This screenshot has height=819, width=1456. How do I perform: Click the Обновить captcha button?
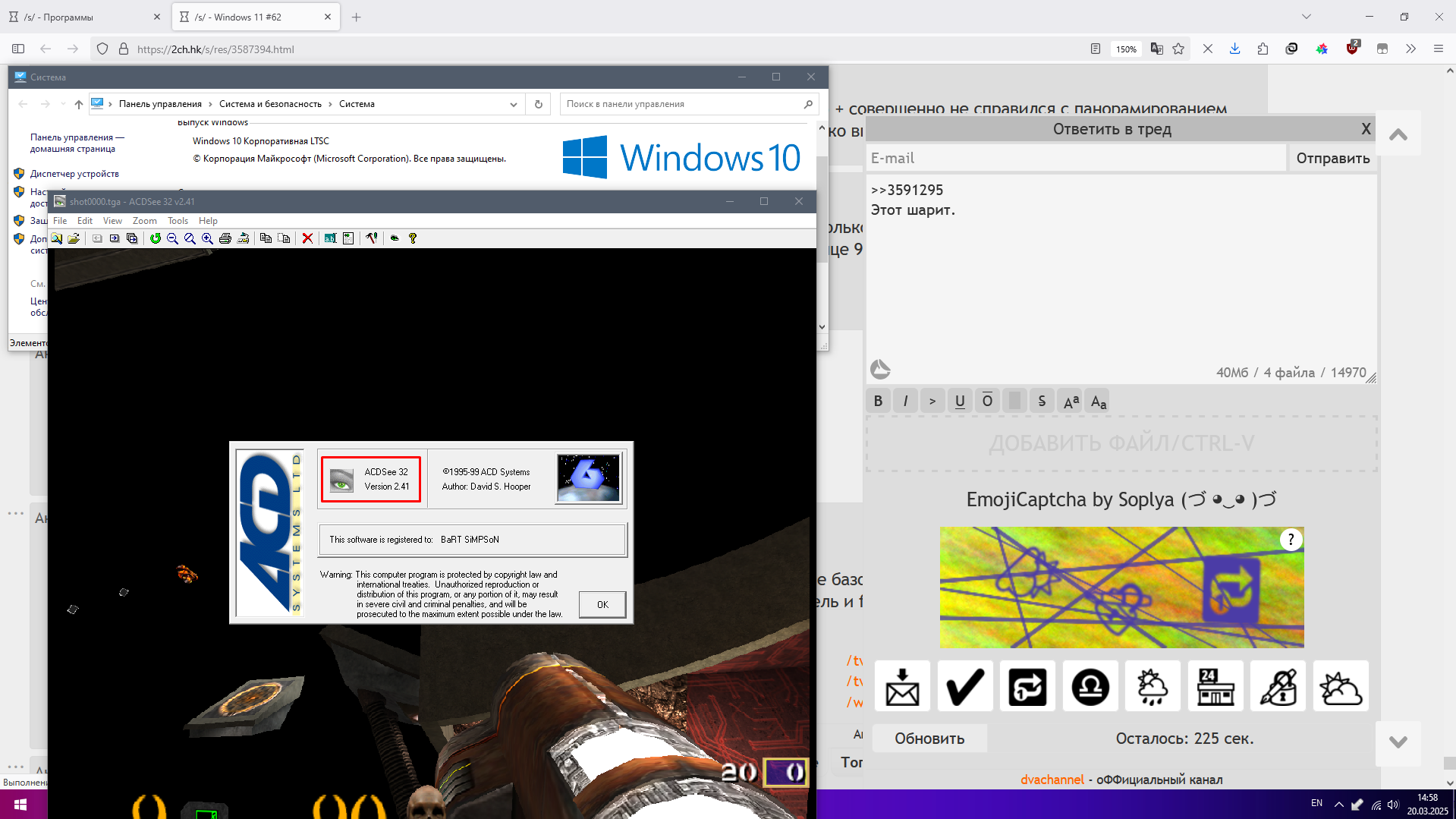[x=929, y=739]
